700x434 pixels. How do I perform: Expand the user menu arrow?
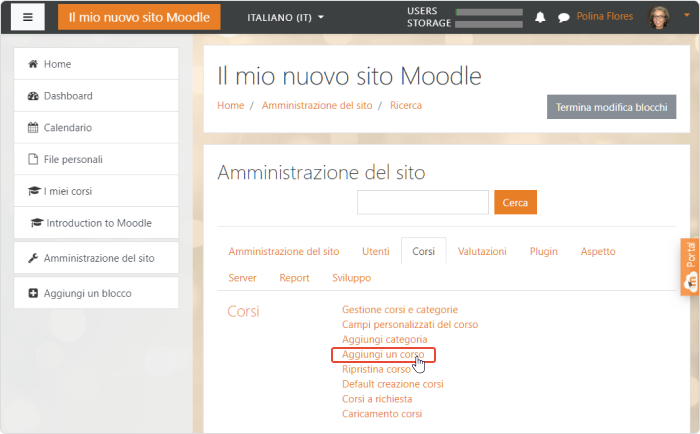pyautogui.click(x=687, y=15)
